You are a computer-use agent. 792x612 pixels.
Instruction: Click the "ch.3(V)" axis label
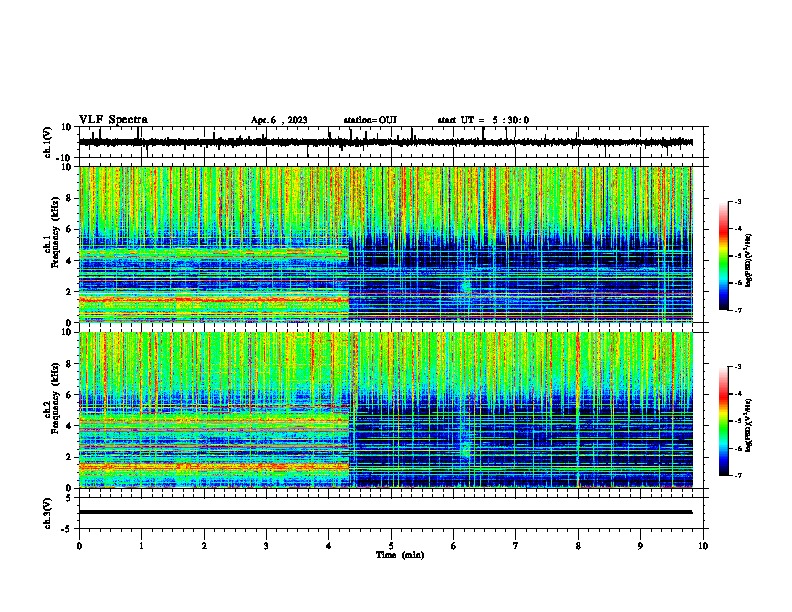click(x=47, y=513)
